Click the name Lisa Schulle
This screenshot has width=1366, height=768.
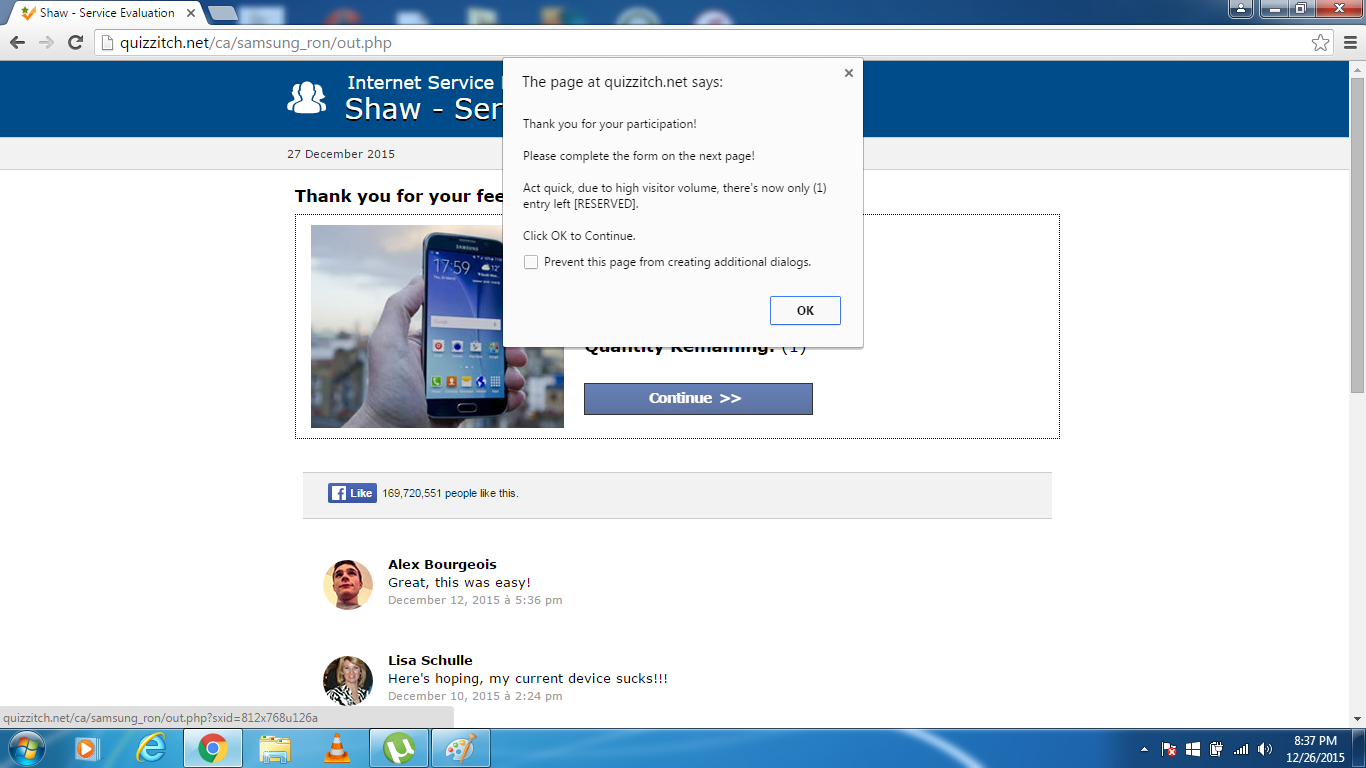tap(430, 660)
